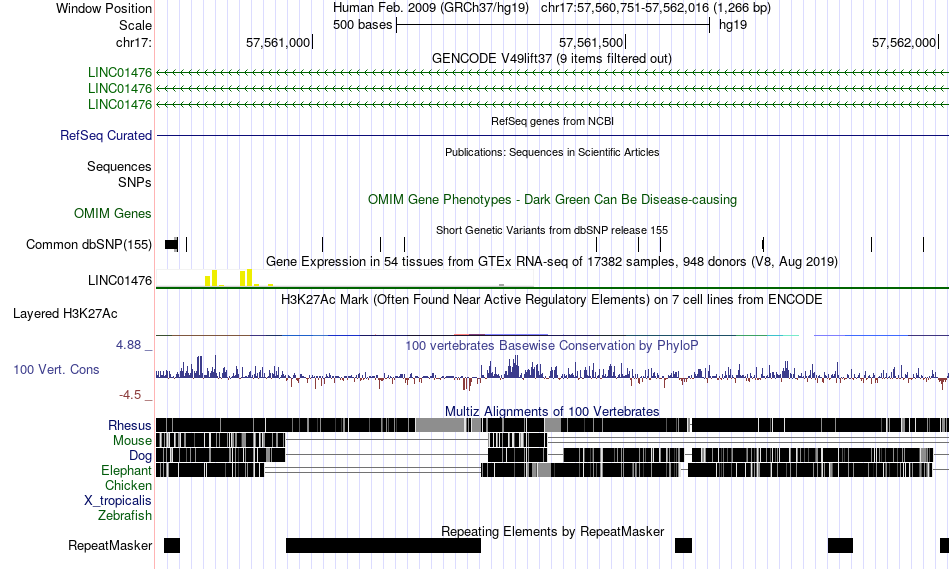The image size is (950, 569).
Task: Click the SNPs track label
Action: point(135,182)
